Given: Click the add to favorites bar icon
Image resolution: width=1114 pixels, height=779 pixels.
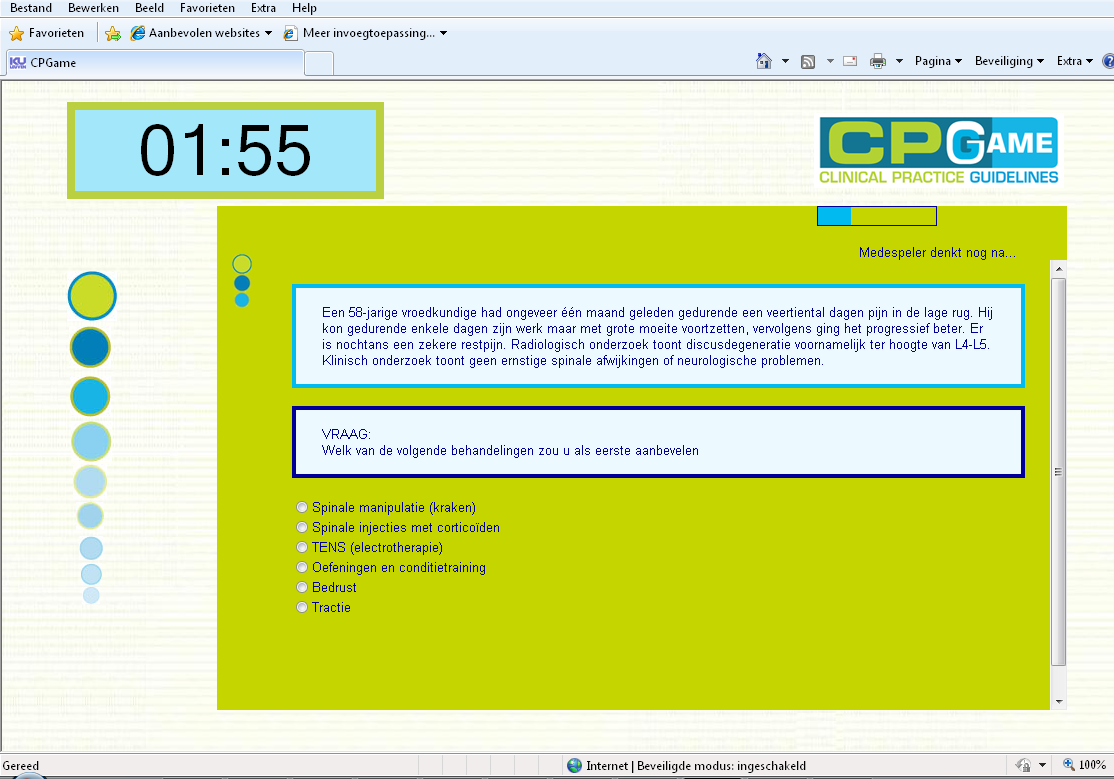Looking at the screenshot, I should (x=113, y=33).
